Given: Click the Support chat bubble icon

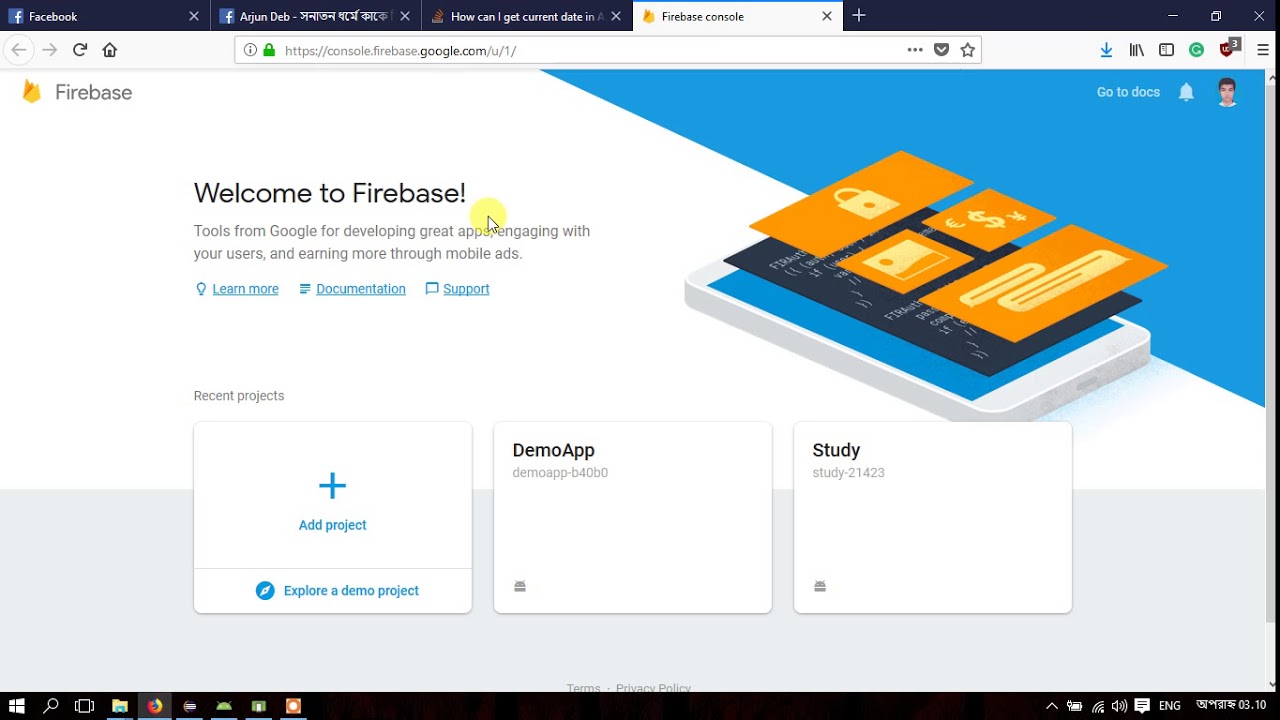Looking at the screenshot, I should (432, 289).
